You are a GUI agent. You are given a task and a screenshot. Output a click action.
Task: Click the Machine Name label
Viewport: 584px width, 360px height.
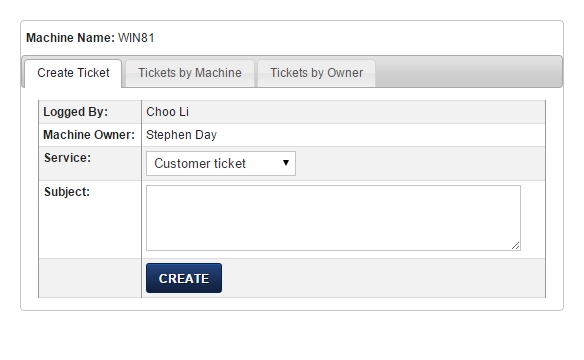[70, 38]
